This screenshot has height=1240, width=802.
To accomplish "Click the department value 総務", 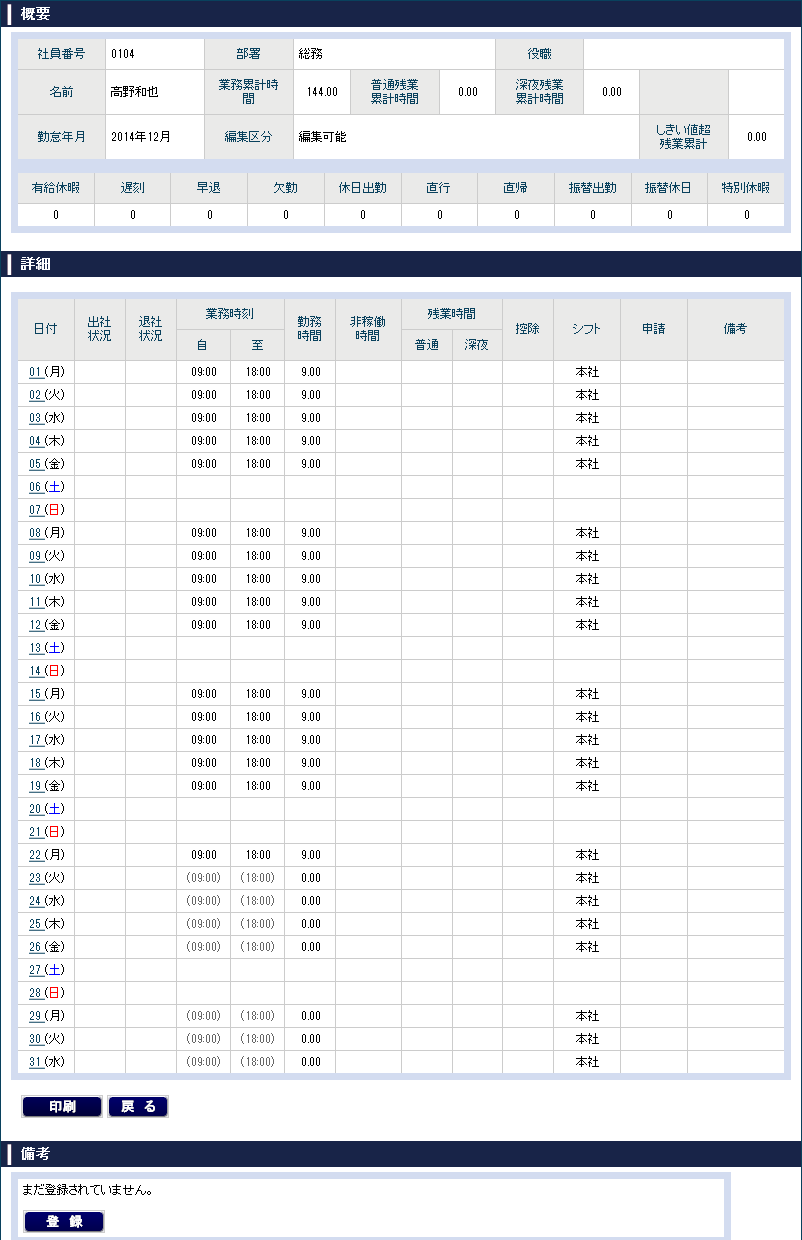I will 311,54.
